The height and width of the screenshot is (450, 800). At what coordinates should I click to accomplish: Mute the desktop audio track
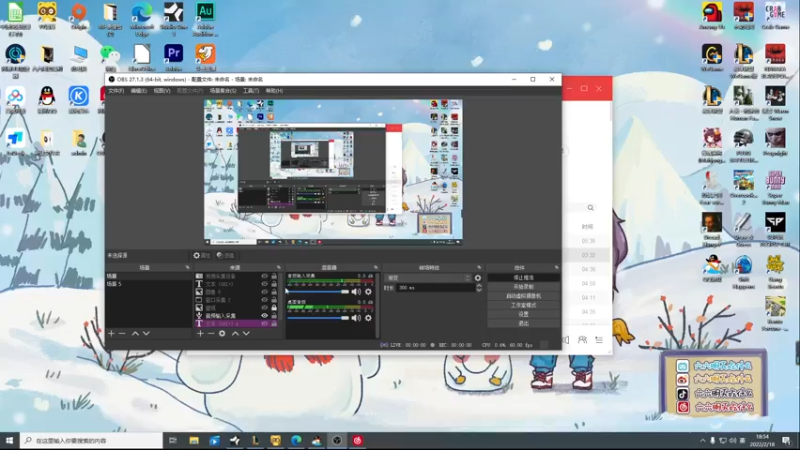click(356, 318)
